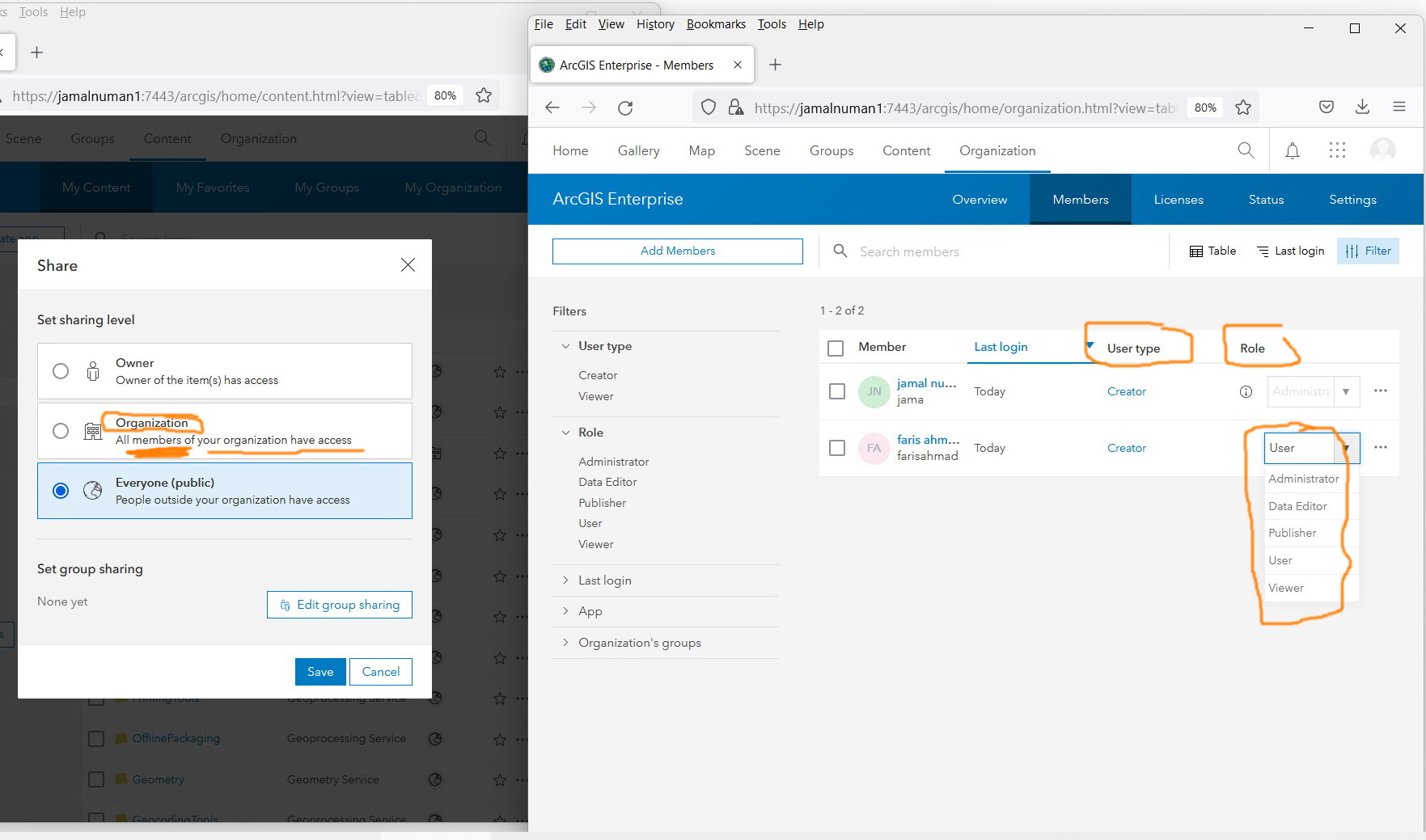The image size is (1426, 840).
Task: Check the faris ahmad row checkbox
Action: pos(837,448)
